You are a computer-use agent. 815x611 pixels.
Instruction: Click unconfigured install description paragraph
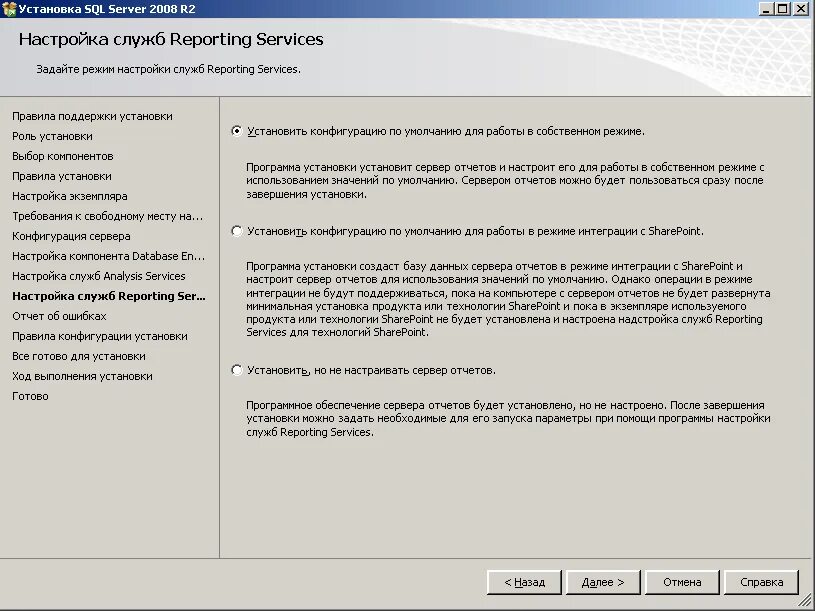tap(508, 418)
